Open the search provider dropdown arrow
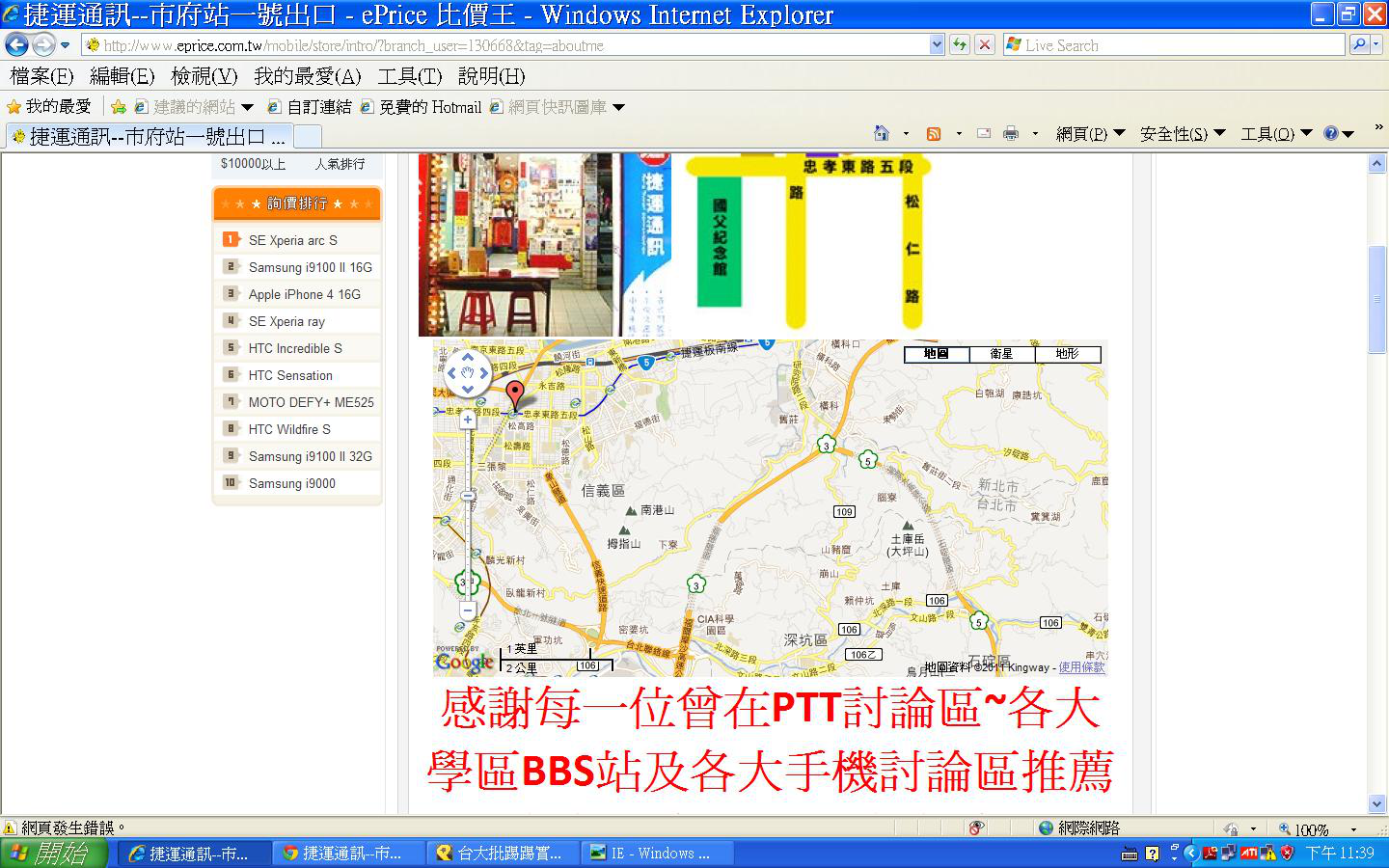The height and width of the screenshot is (868, 1389). click(x=1375, y=45)
